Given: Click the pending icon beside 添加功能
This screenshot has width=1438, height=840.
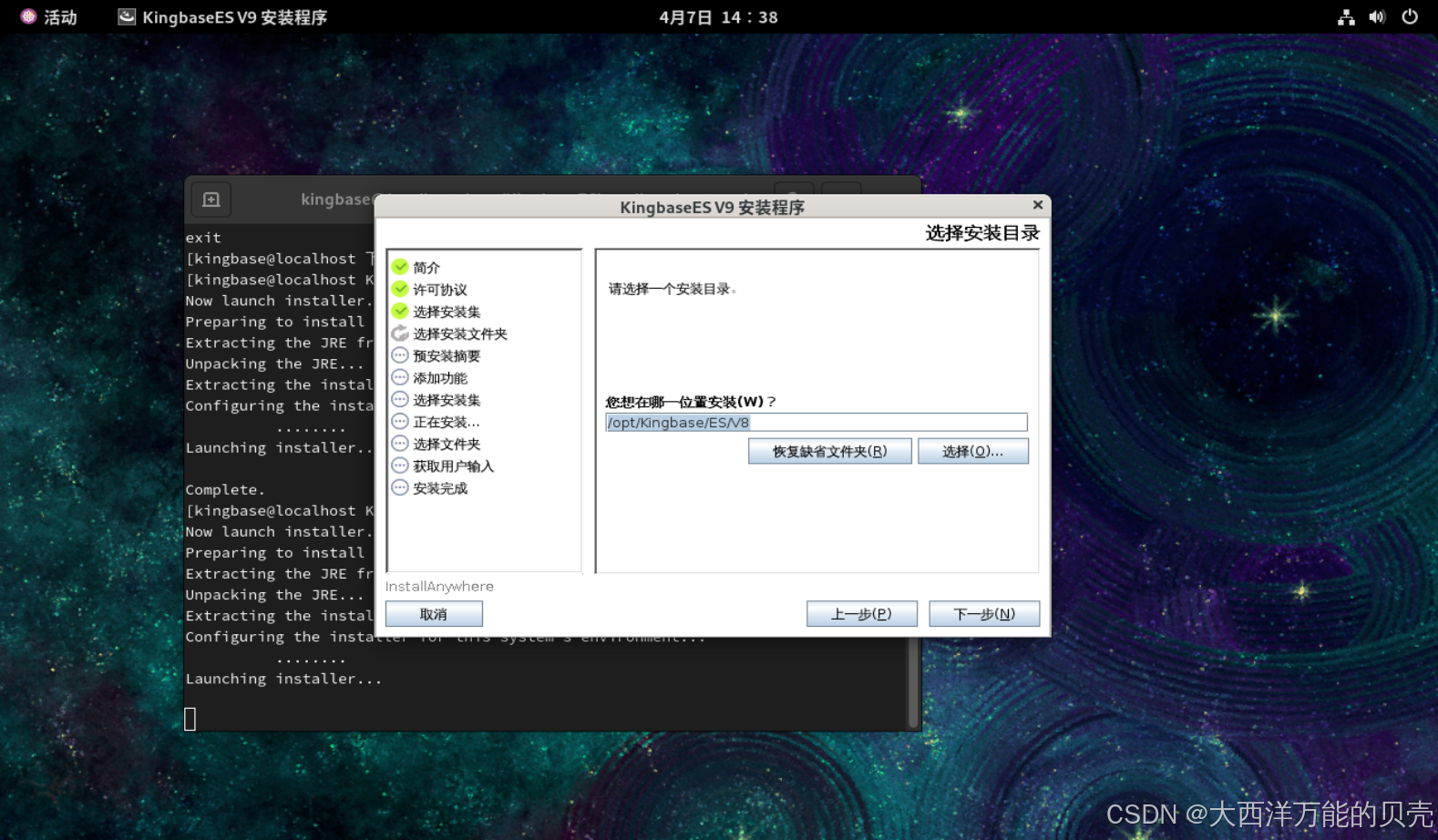Looking at the screenshot, I should click(400, 377).
